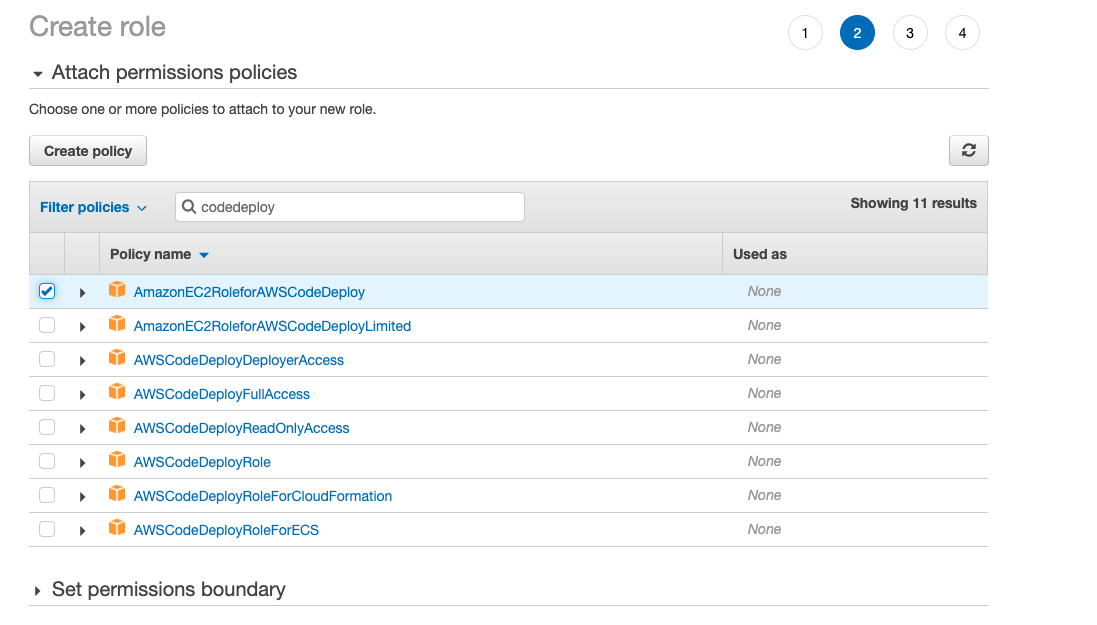Check the AWSCodeDeployFullAccess policy checkbox
Screen dimensions: 1097x625
click(47, 393)
